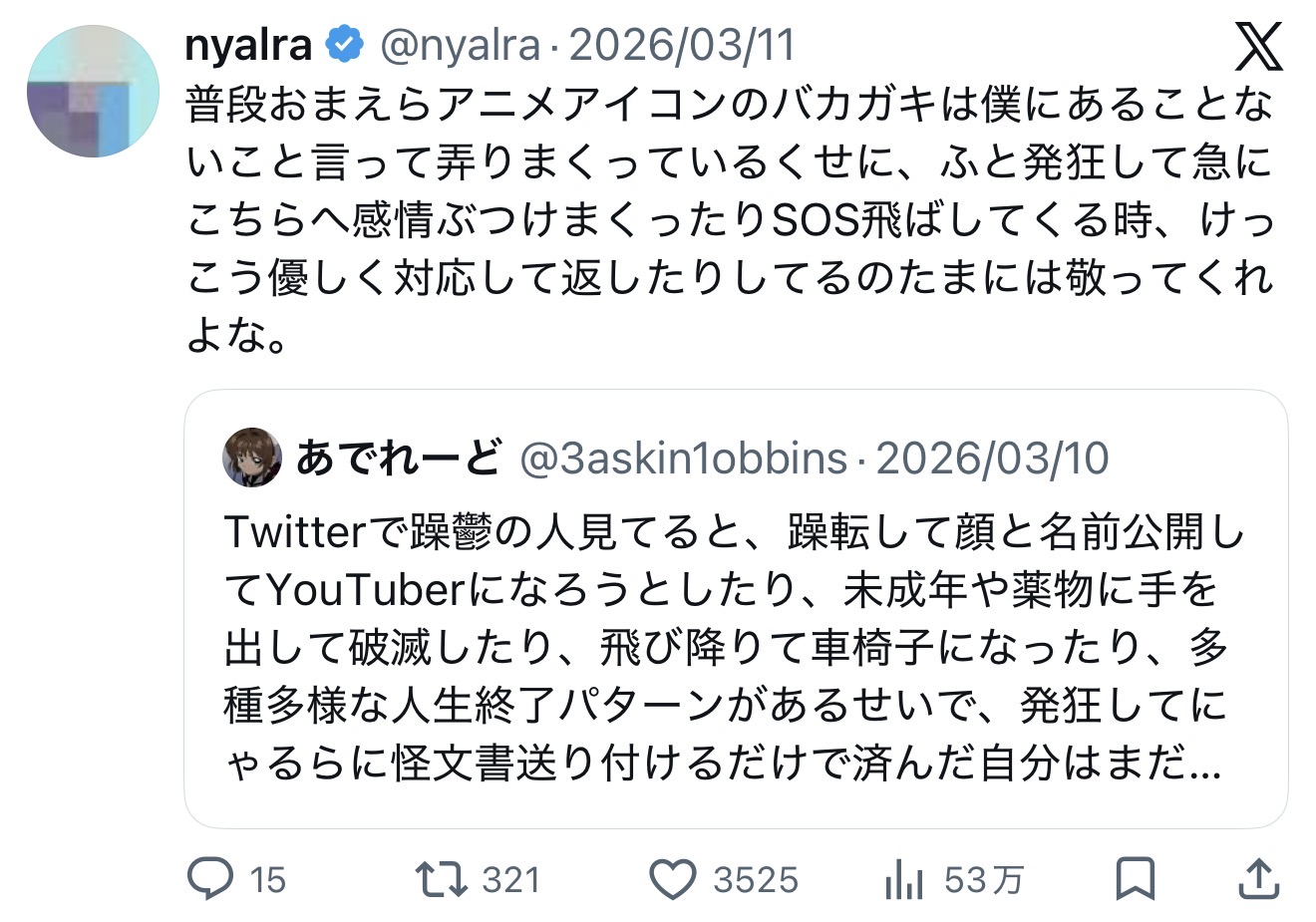Open the @3askin1obbins handle
The height and width of the screenshot is (922, 1316).
[x=684, y=458]
